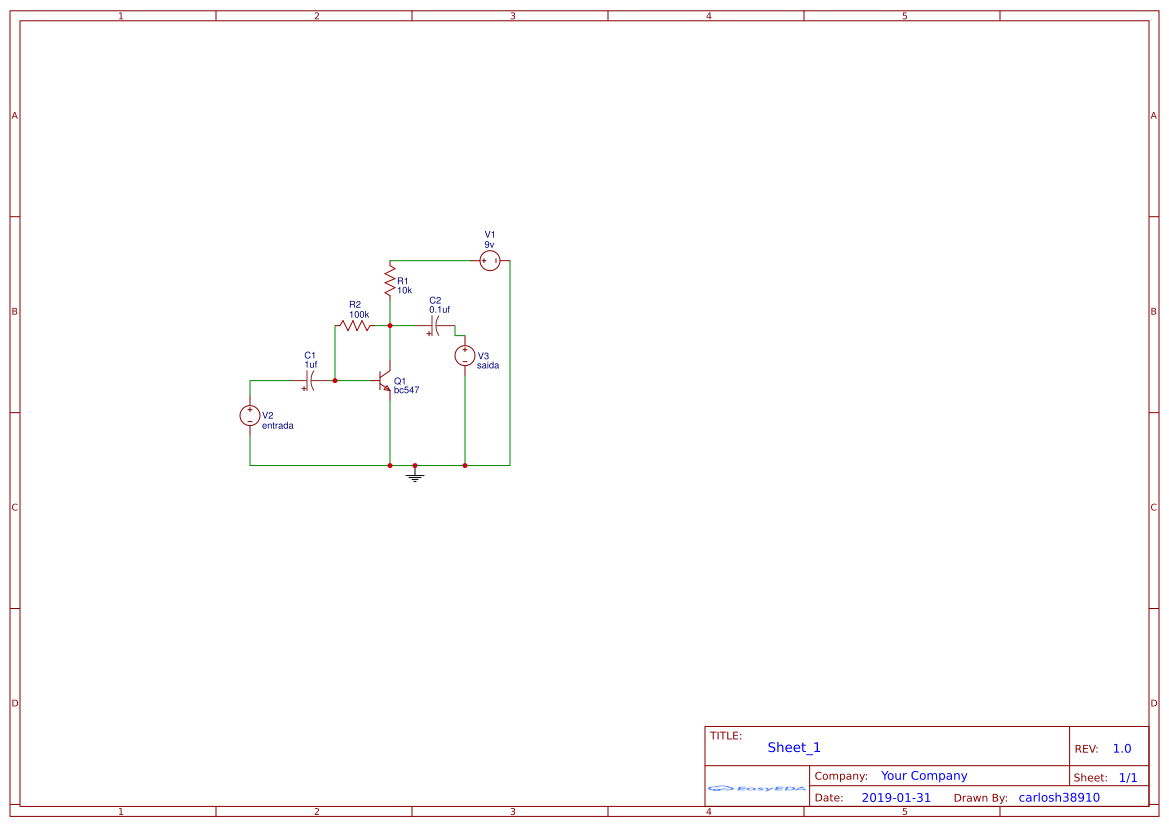Click the drawn by name 'carlosh38910'

(x=1059, y=798)
